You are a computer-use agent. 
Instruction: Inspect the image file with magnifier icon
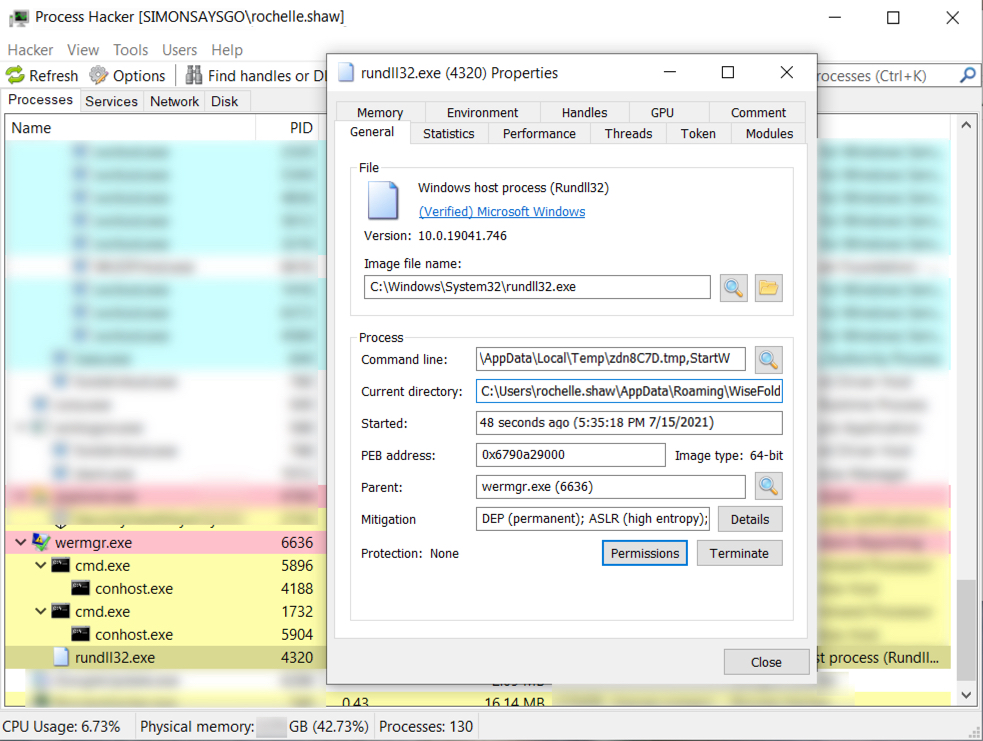(x=733, y=288)
